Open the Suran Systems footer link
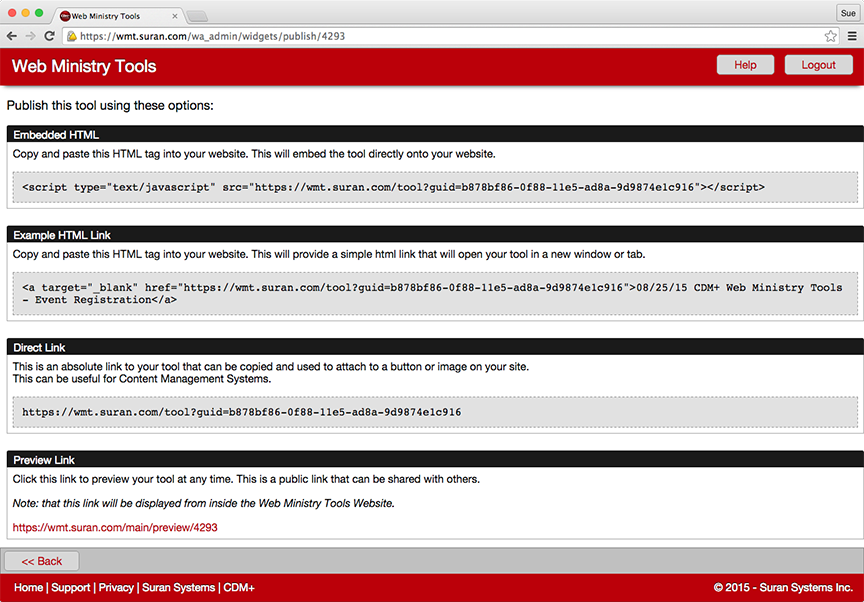 [x=179, y=588]
